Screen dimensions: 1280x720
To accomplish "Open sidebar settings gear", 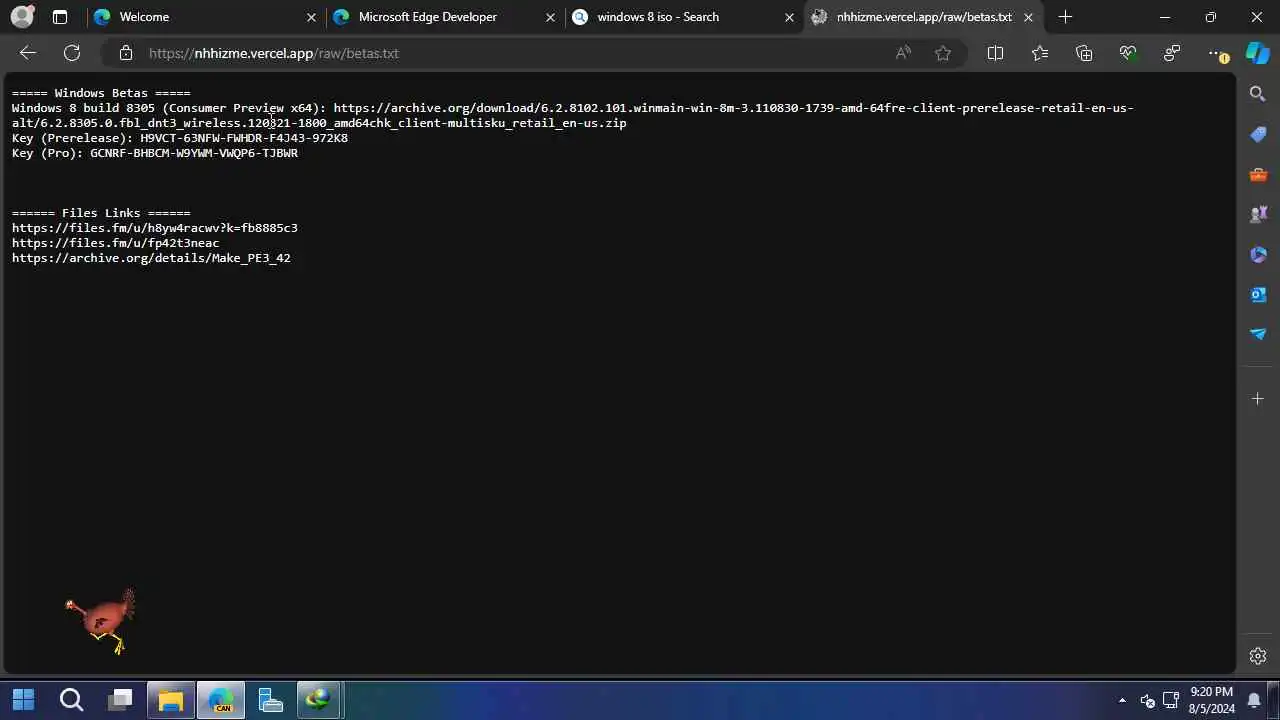I will pos(1258,656).
